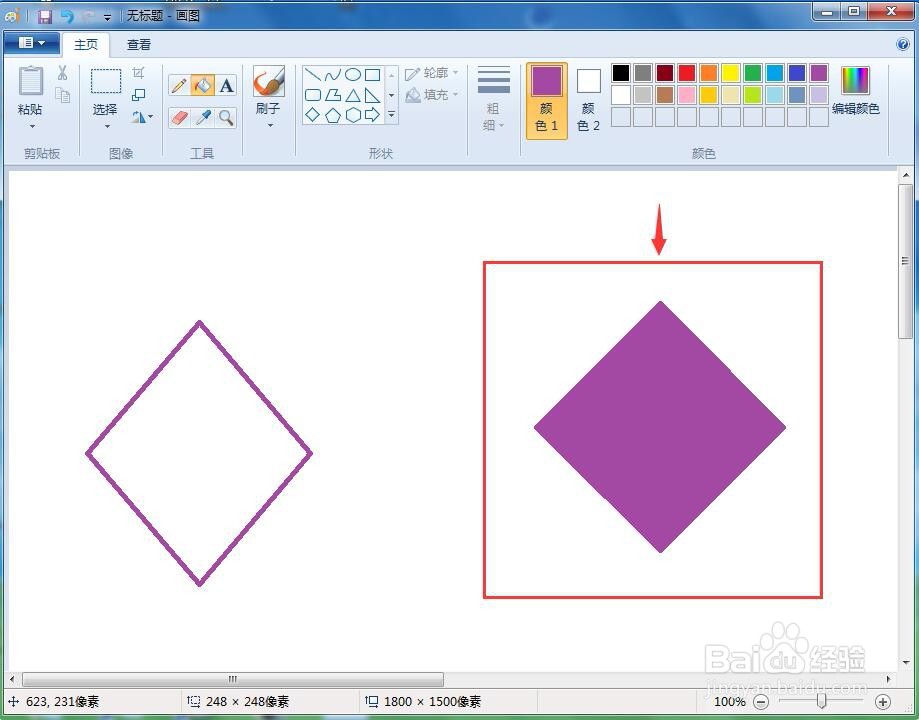The width and height of the screenshot is (919, 720).
Task: Select the Magnifier tool
Action: pos(226,118)
